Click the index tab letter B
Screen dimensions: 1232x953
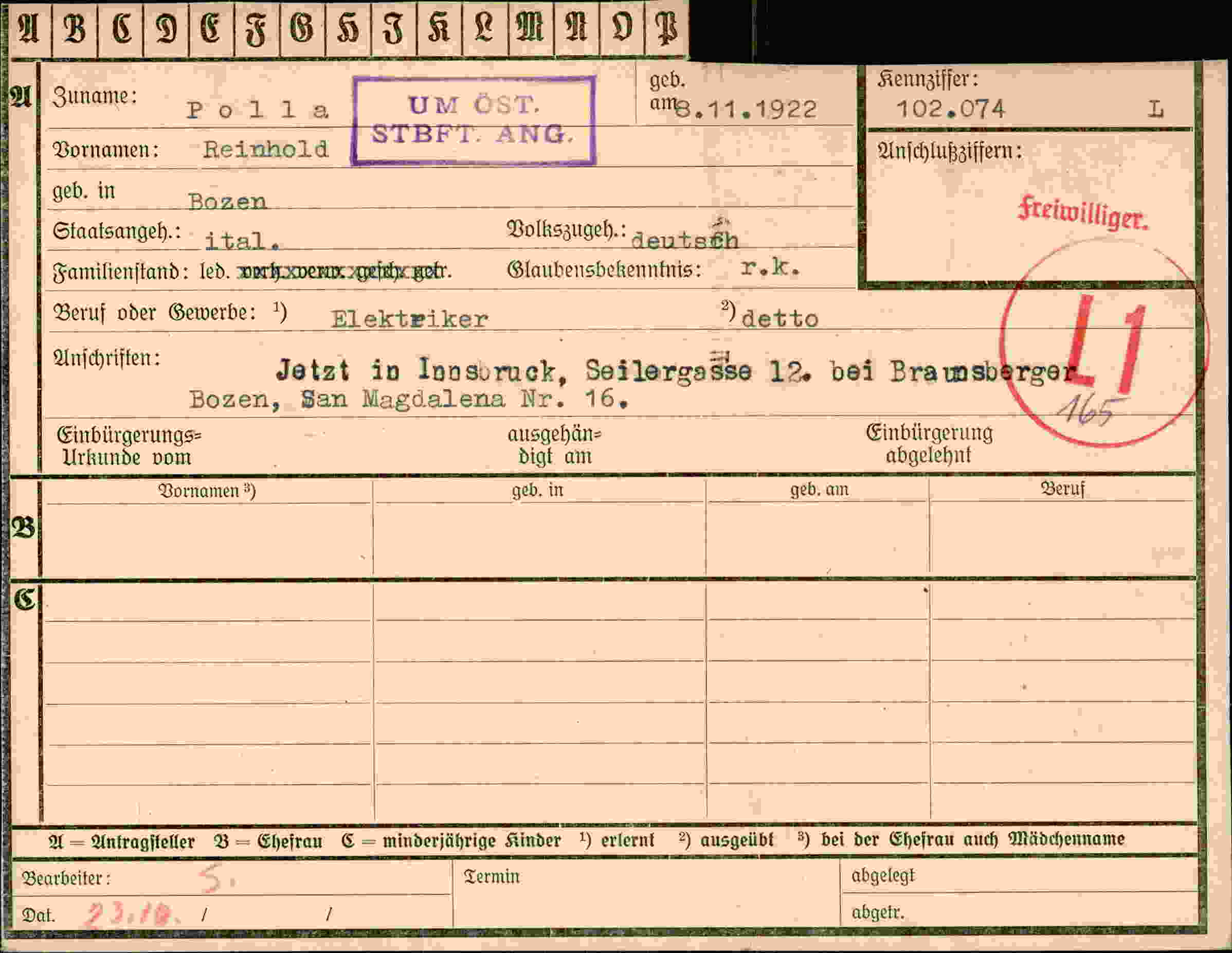tap(75, 29)
